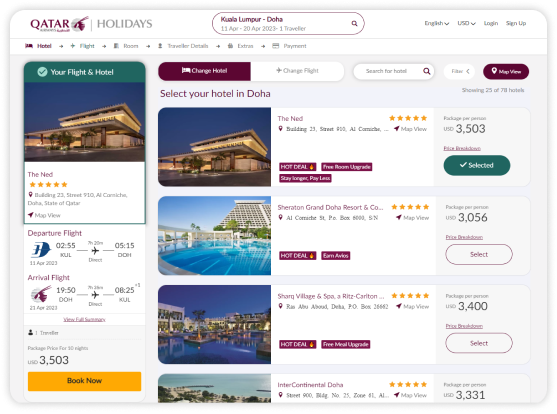Image resolution: width=557 pixels, height=414 pixels.
Task: Click the Selected button for The Ned
Action: [x=477, y=165]
